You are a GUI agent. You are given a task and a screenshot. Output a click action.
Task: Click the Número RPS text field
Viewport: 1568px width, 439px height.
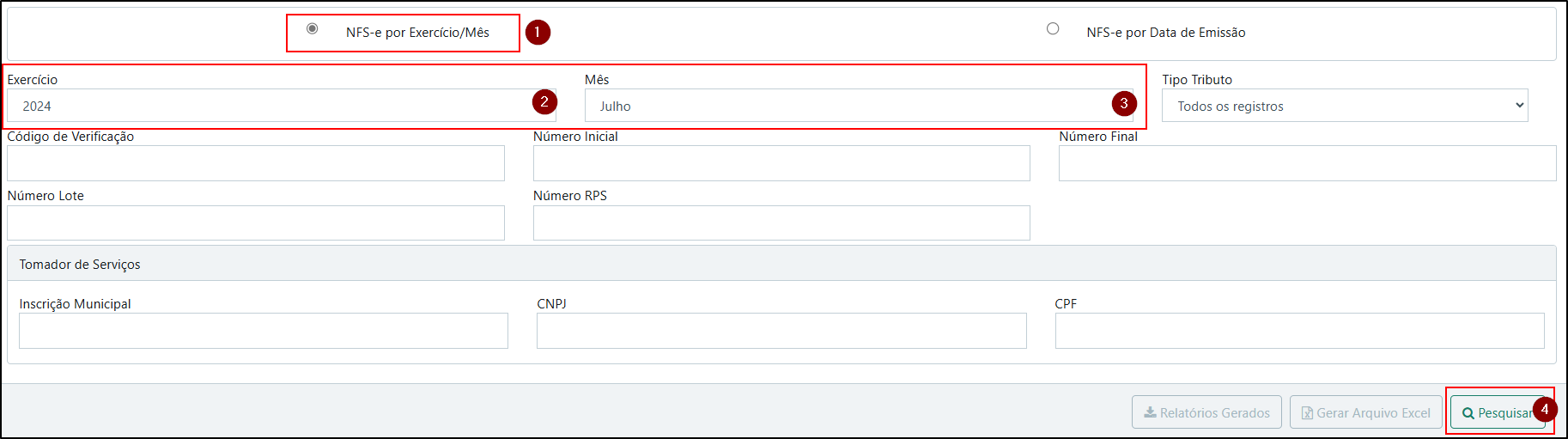click(x=781, y=223)
